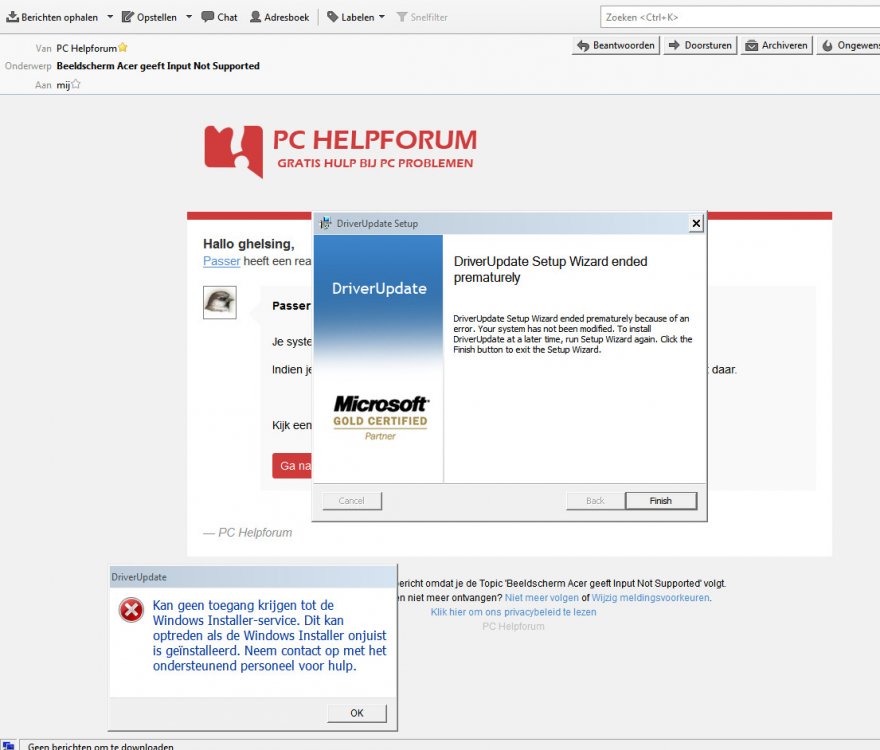Click the Zoeken search field
880x750 pixels.
(x=740, y=17)
